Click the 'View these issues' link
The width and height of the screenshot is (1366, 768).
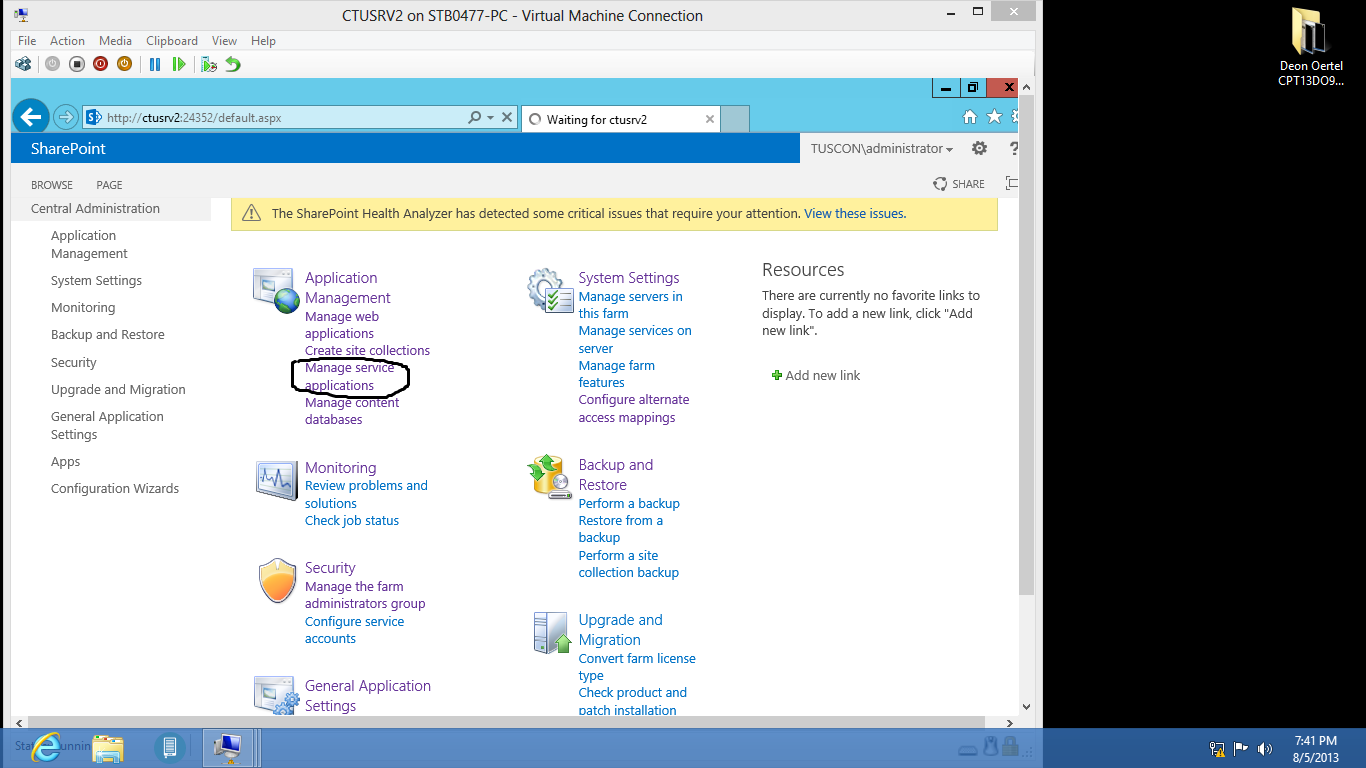click(x=855, y=213)
